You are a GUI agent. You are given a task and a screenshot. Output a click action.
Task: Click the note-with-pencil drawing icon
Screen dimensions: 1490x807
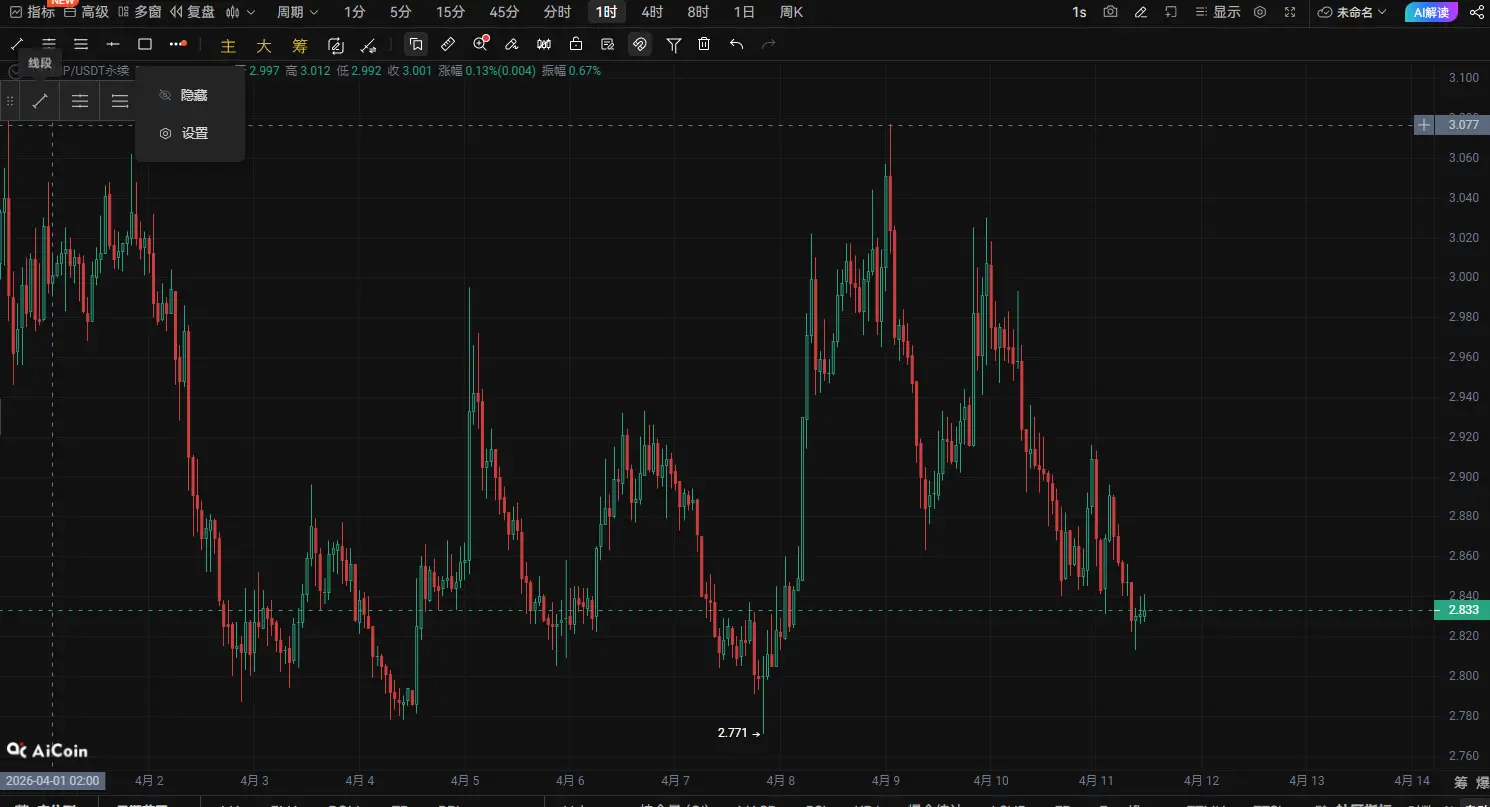608,44
